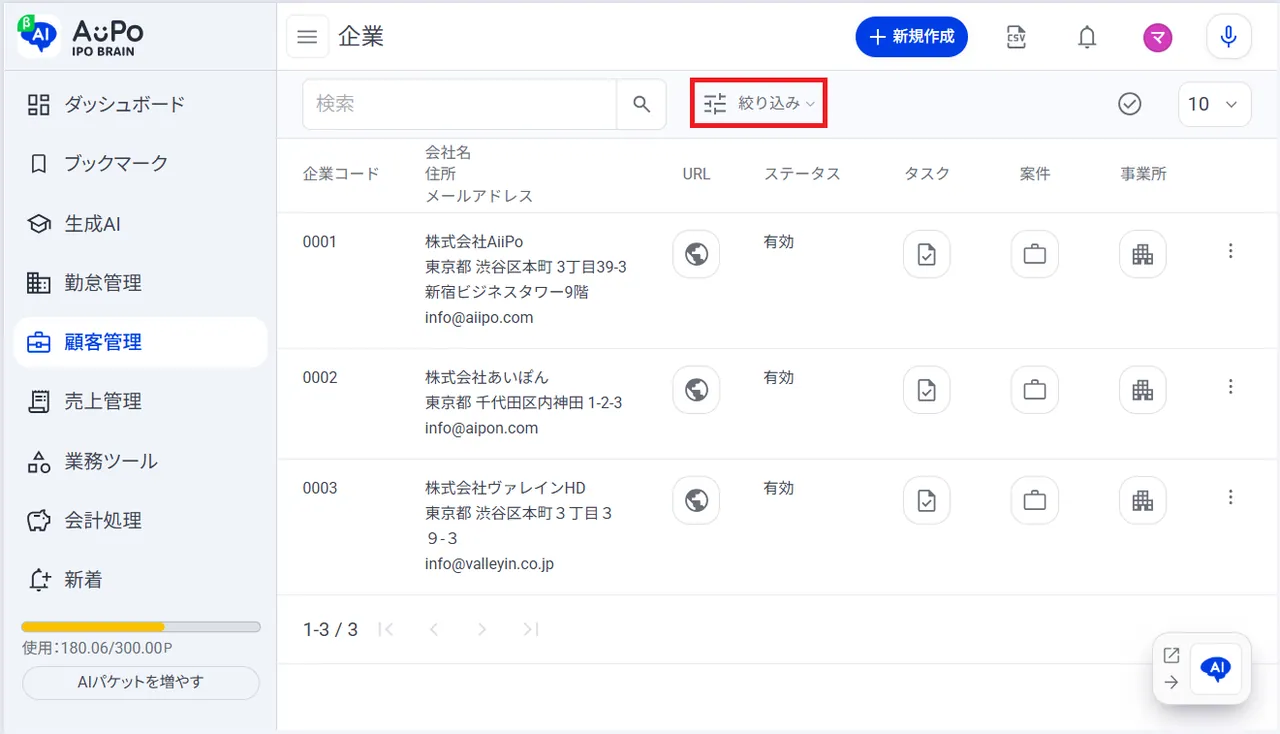Open 事業所 building icon for 株式会社AiiPo
The image size is (1280, 734).
pyautogui.click(x=1142, y=255)
